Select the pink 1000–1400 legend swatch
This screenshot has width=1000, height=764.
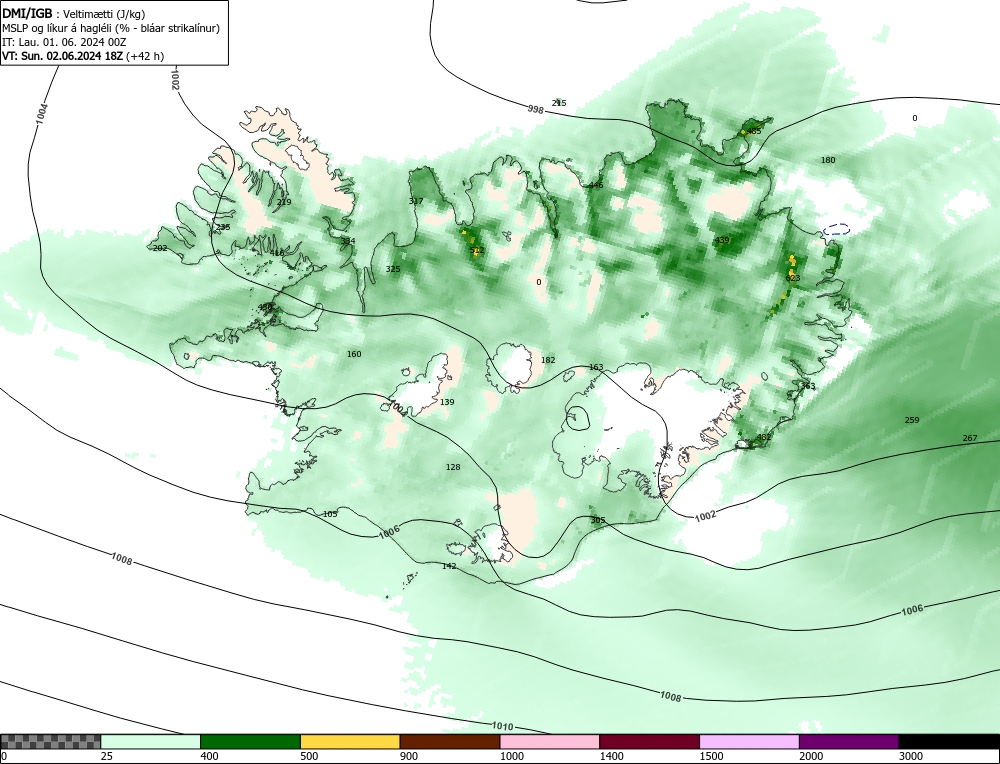point(550,741)
